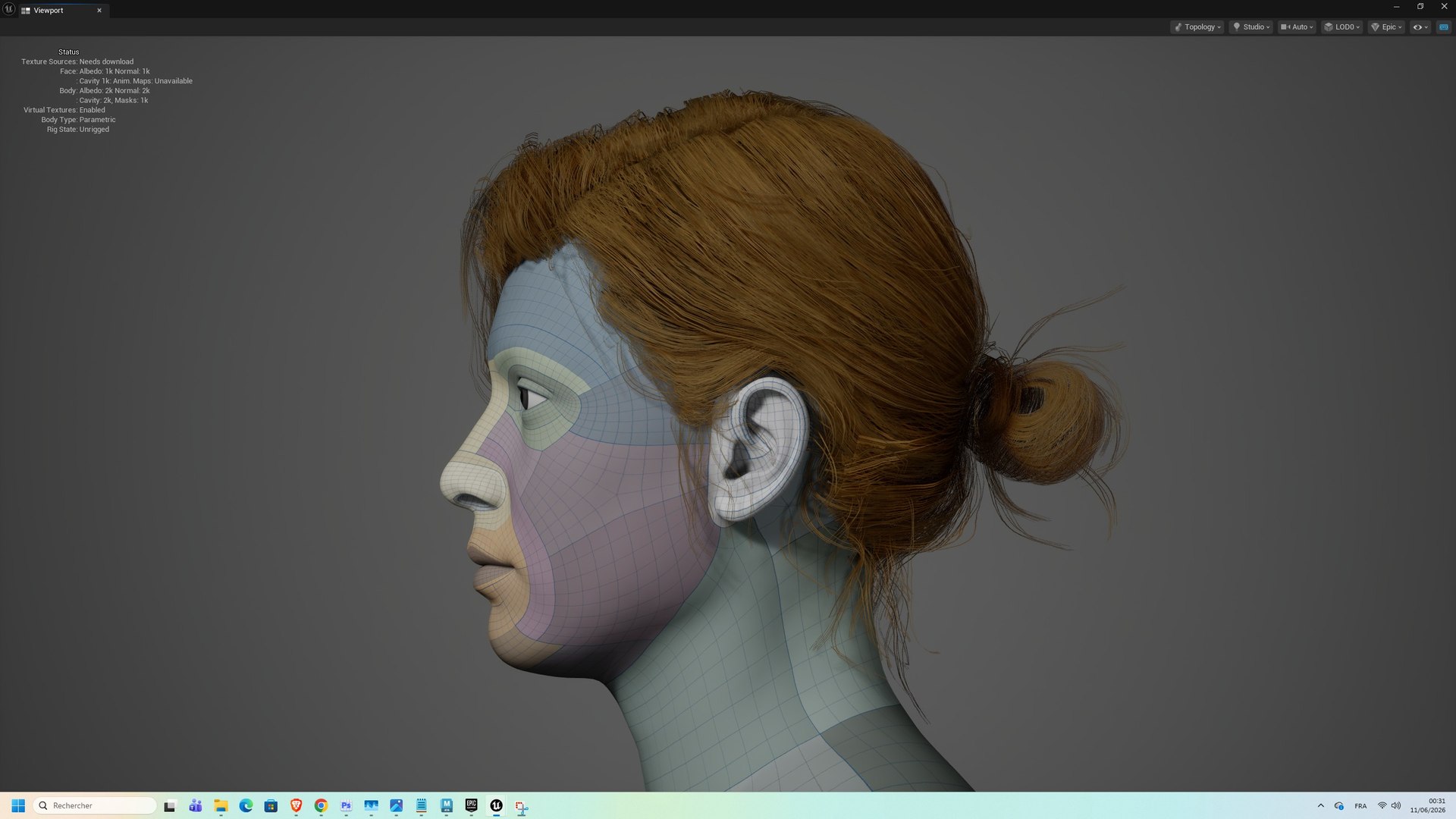Show hidden system tray icons

pyautogui.click(x=1320, y=805)
